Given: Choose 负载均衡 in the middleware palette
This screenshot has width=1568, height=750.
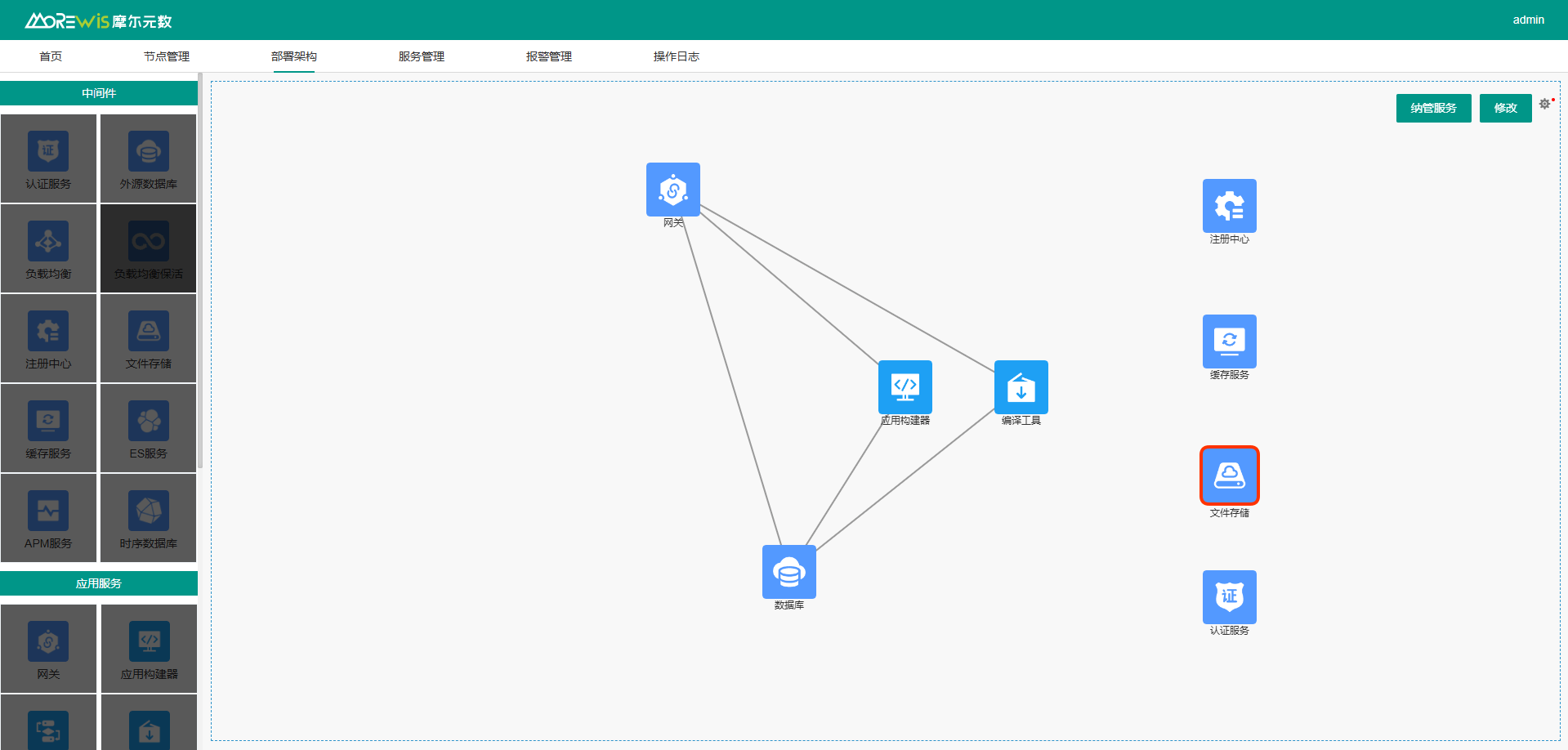Looking at the screenshot, I should pyautogui.click(x=48, y=249).
